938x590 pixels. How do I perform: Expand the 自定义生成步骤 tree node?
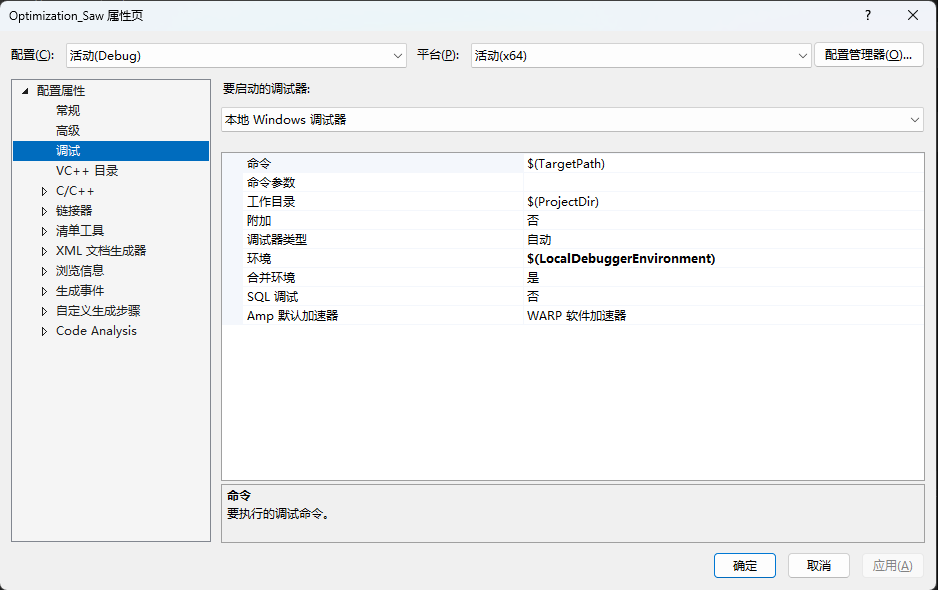coord(42,310)
